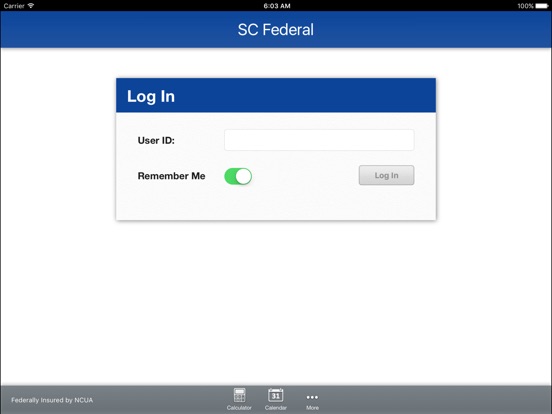Tap the Wi-Fi signal icon in status bar

(x=31, y=6)
